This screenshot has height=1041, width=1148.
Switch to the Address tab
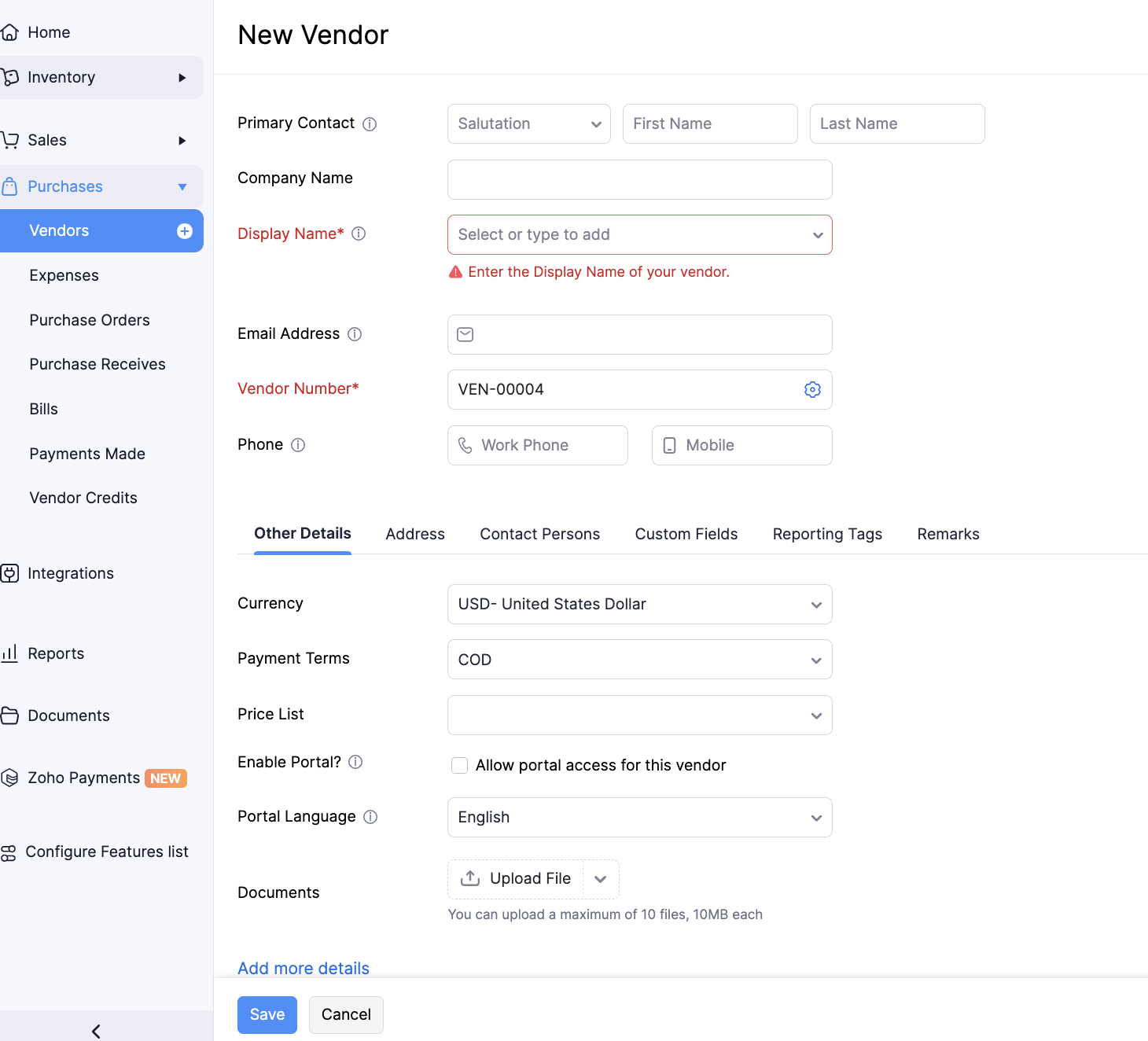click(x=415, y=534)
